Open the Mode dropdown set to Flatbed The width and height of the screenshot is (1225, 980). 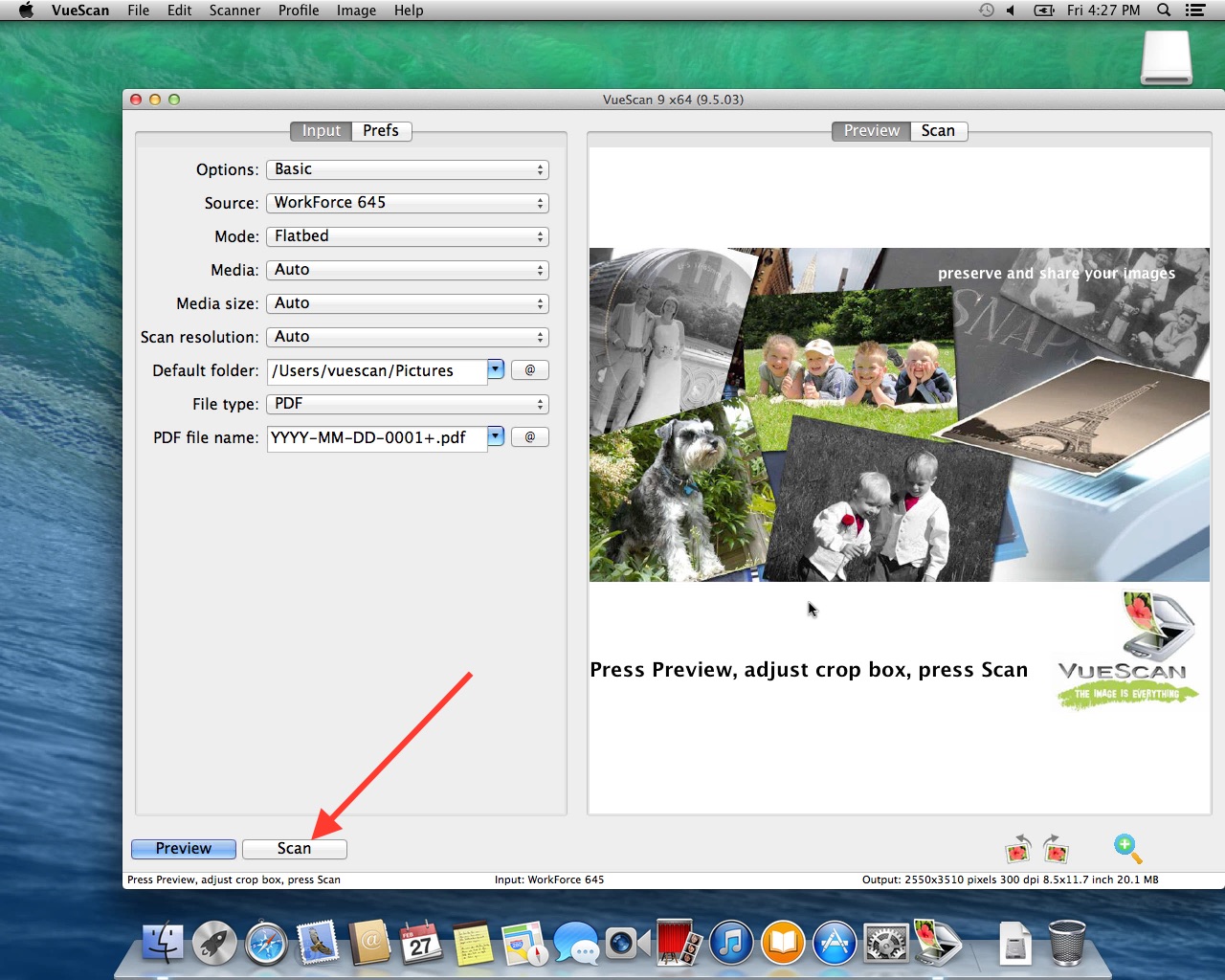(x=407, y=236)
